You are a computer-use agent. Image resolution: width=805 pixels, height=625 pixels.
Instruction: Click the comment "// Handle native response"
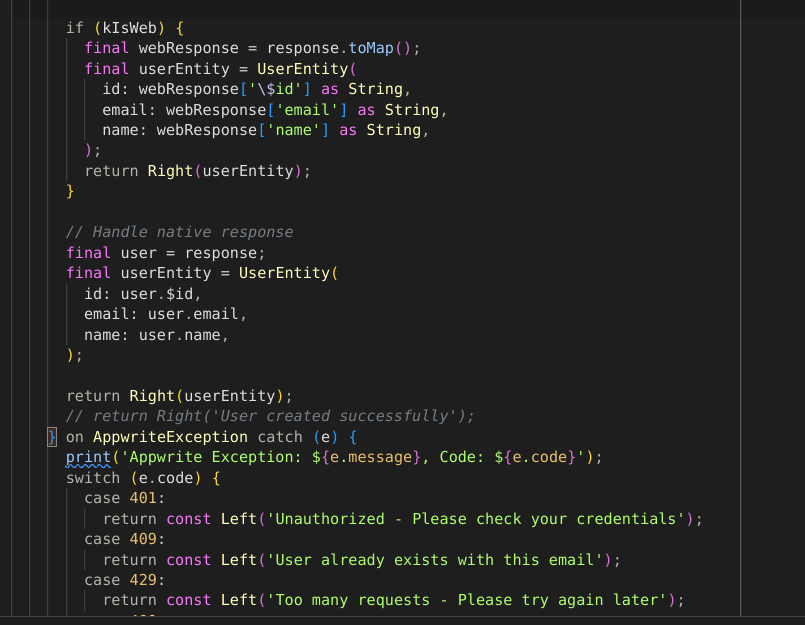[x=180, y=232]
